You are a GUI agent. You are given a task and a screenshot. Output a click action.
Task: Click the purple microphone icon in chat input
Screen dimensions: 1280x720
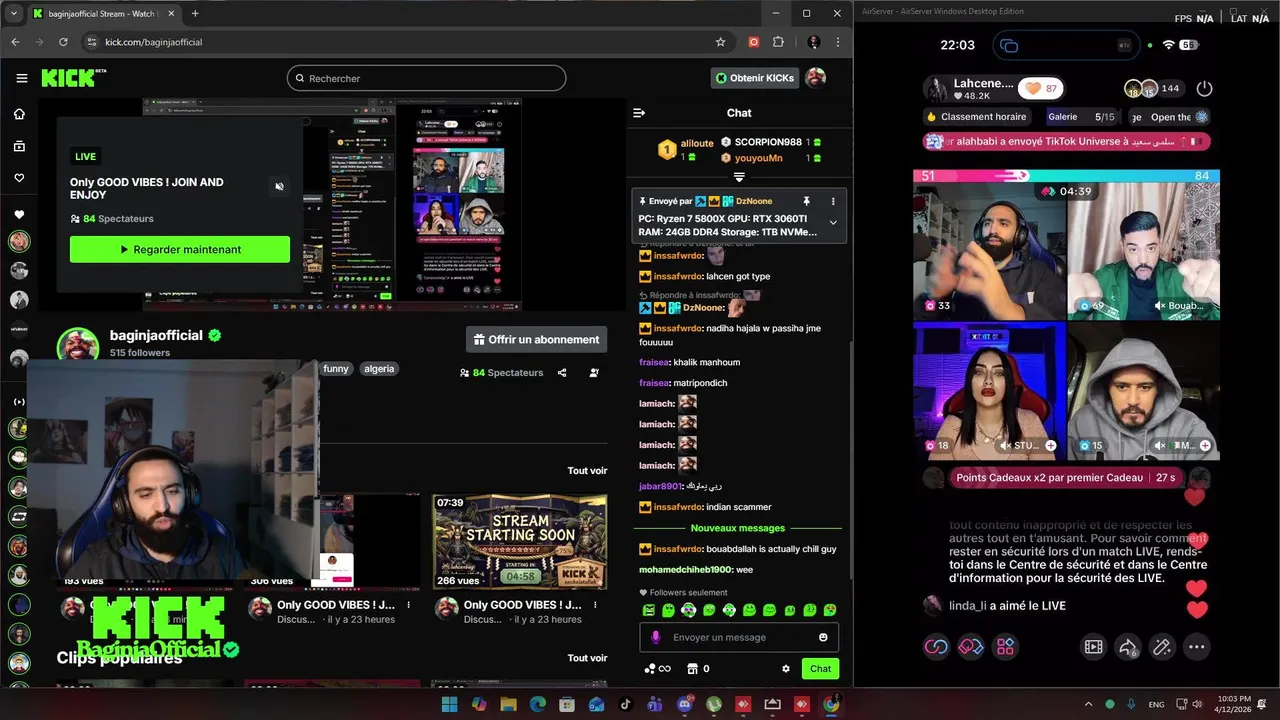(656, 637)
